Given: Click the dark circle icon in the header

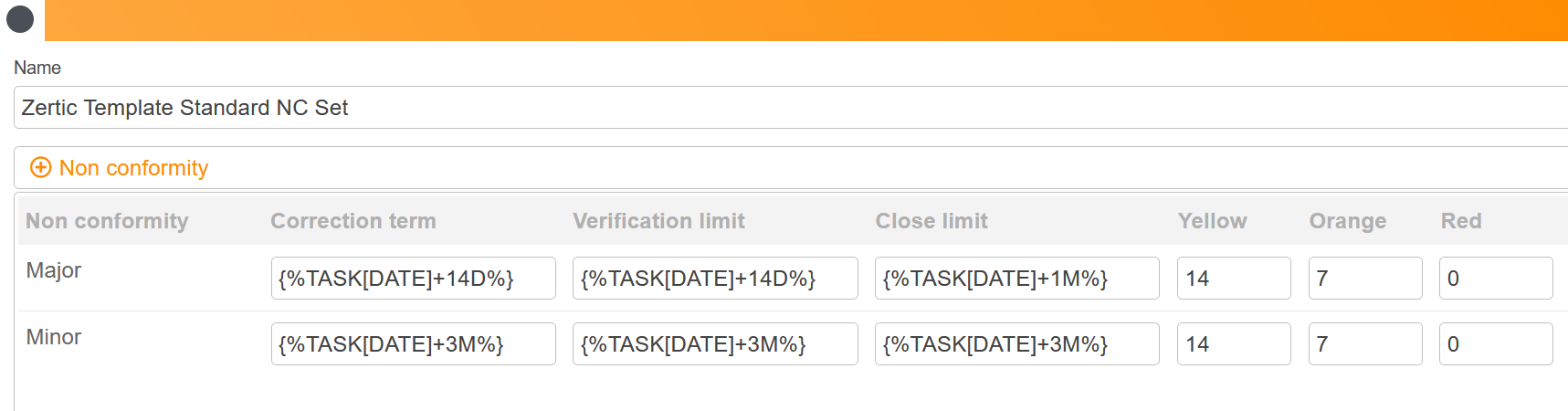Looking at the screenshot, I should [x=20, y=18].
